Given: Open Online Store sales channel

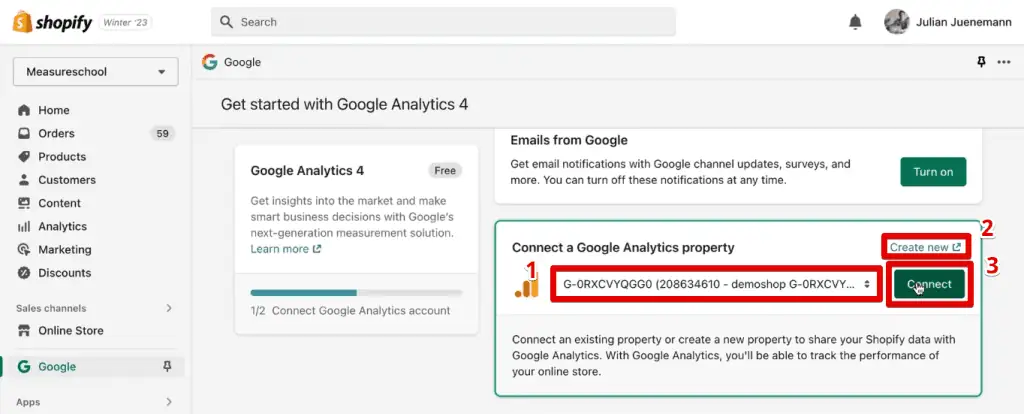Looking at the screenshot, I should [x=70, y=331].
